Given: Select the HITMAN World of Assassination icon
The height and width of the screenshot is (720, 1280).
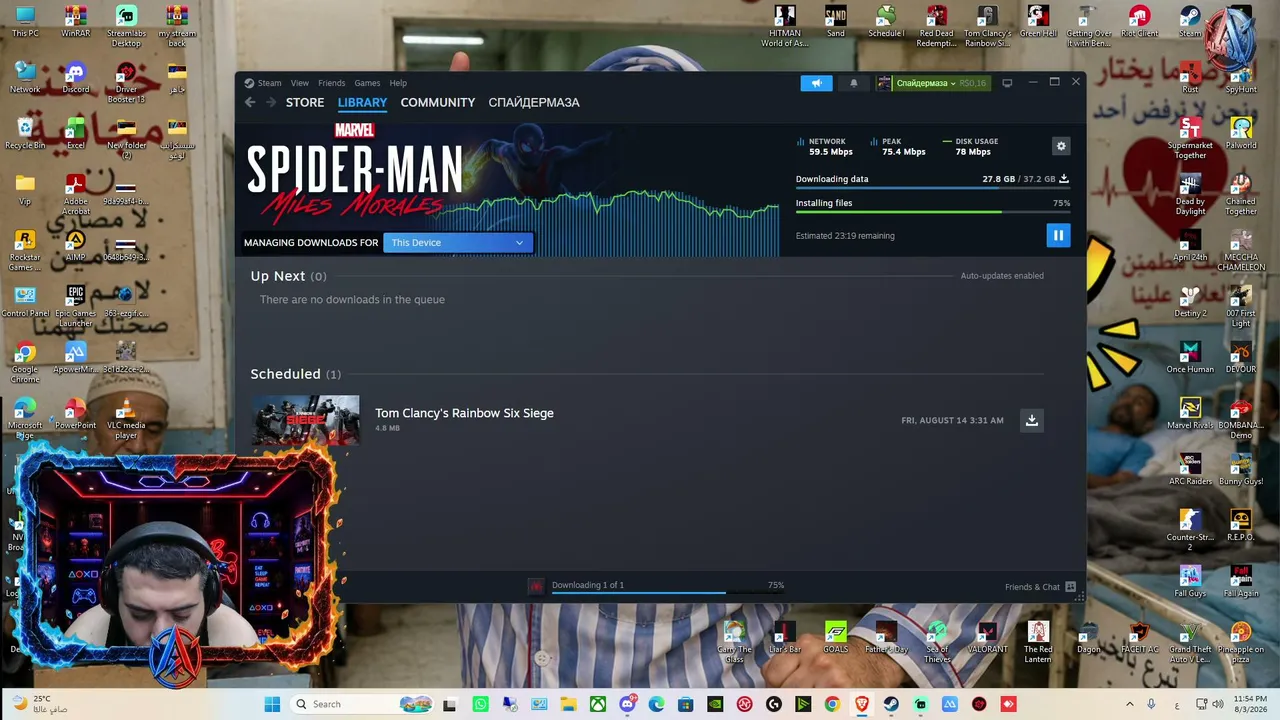Looking at the screenshot, I should [x=785, y=27].
